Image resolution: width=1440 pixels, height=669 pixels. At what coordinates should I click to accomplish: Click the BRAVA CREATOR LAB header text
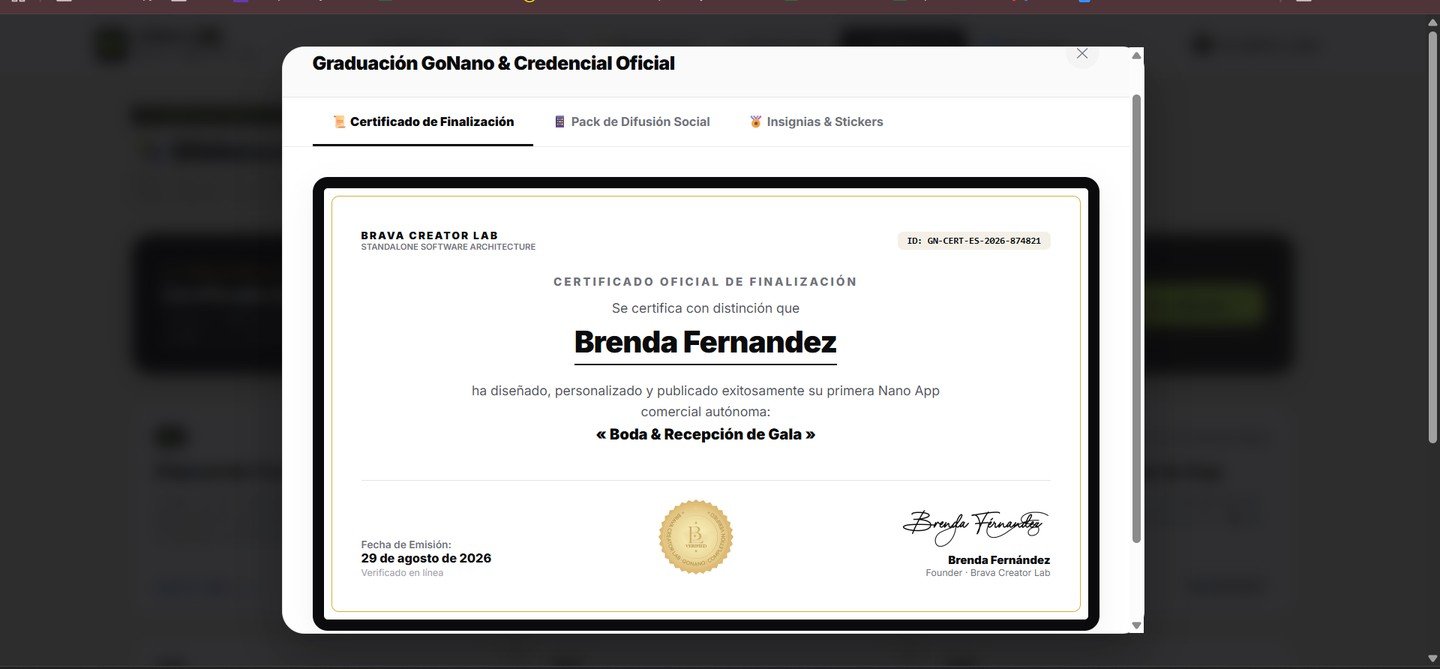(429, 236)
